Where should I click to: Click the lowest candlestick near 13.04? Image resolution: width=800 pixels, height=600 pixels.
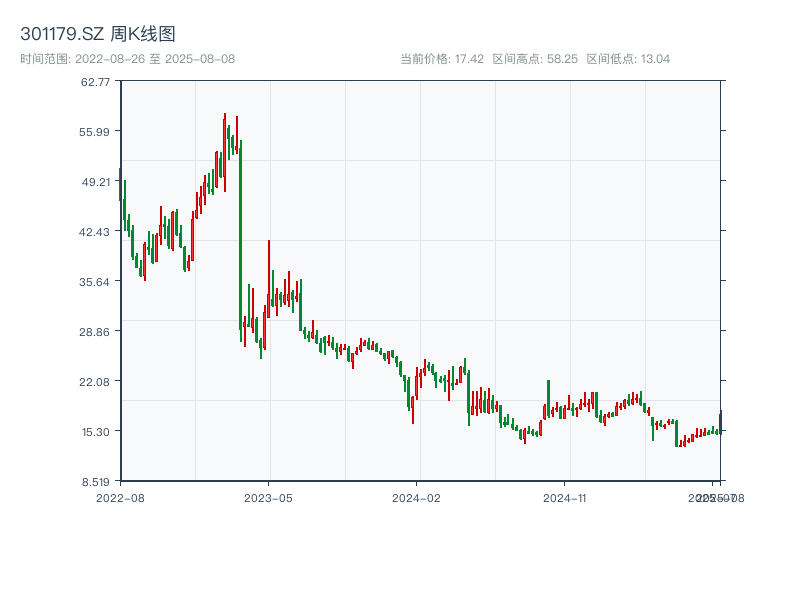point(676,440)
